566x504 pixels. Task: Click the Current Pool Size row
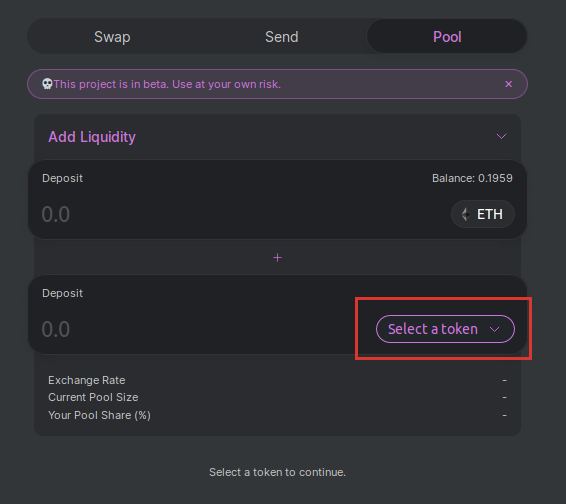tap(277, 397)
